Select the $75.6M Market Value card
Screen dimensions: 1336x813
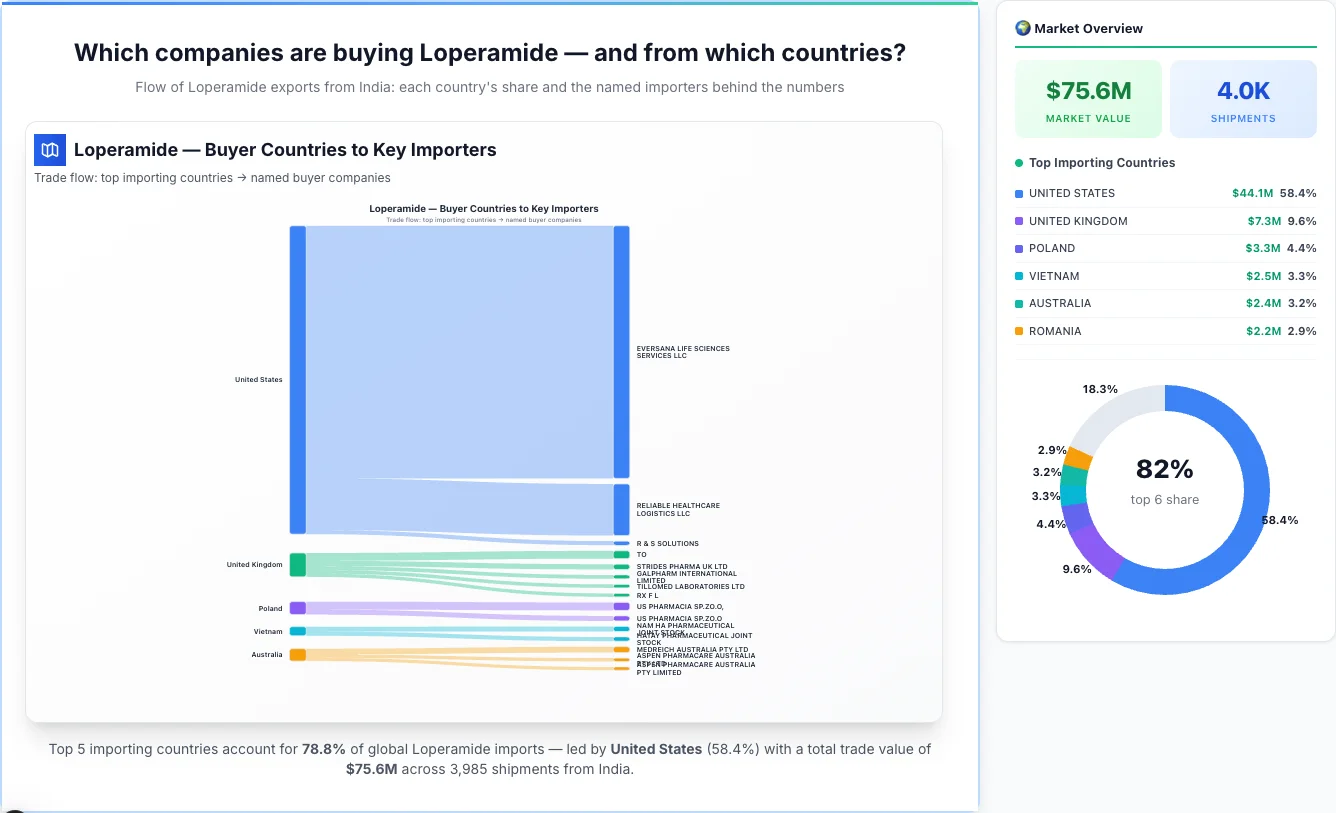[1088, 98]
